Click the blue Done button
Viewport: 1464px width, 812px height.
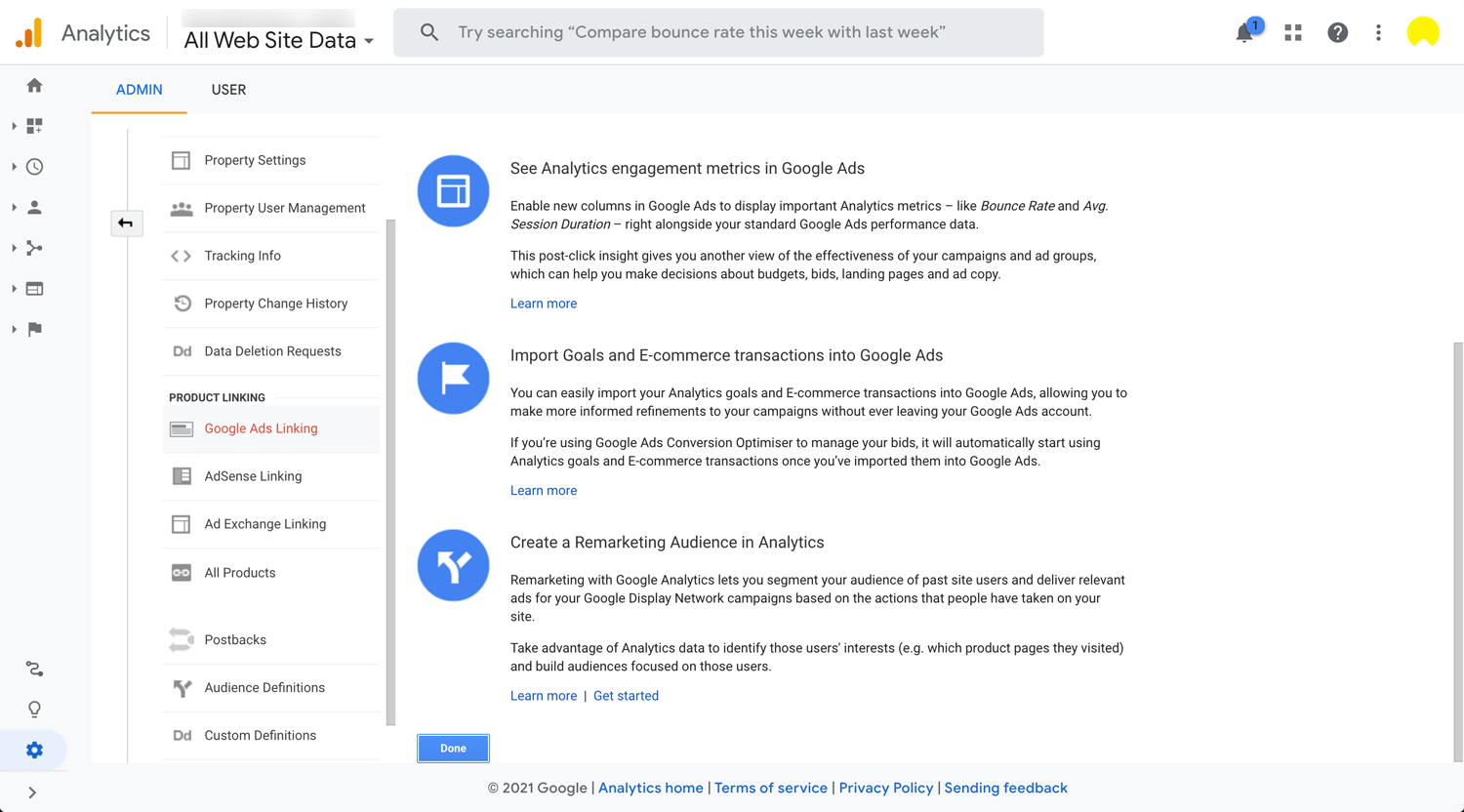(x=453, y=749)
